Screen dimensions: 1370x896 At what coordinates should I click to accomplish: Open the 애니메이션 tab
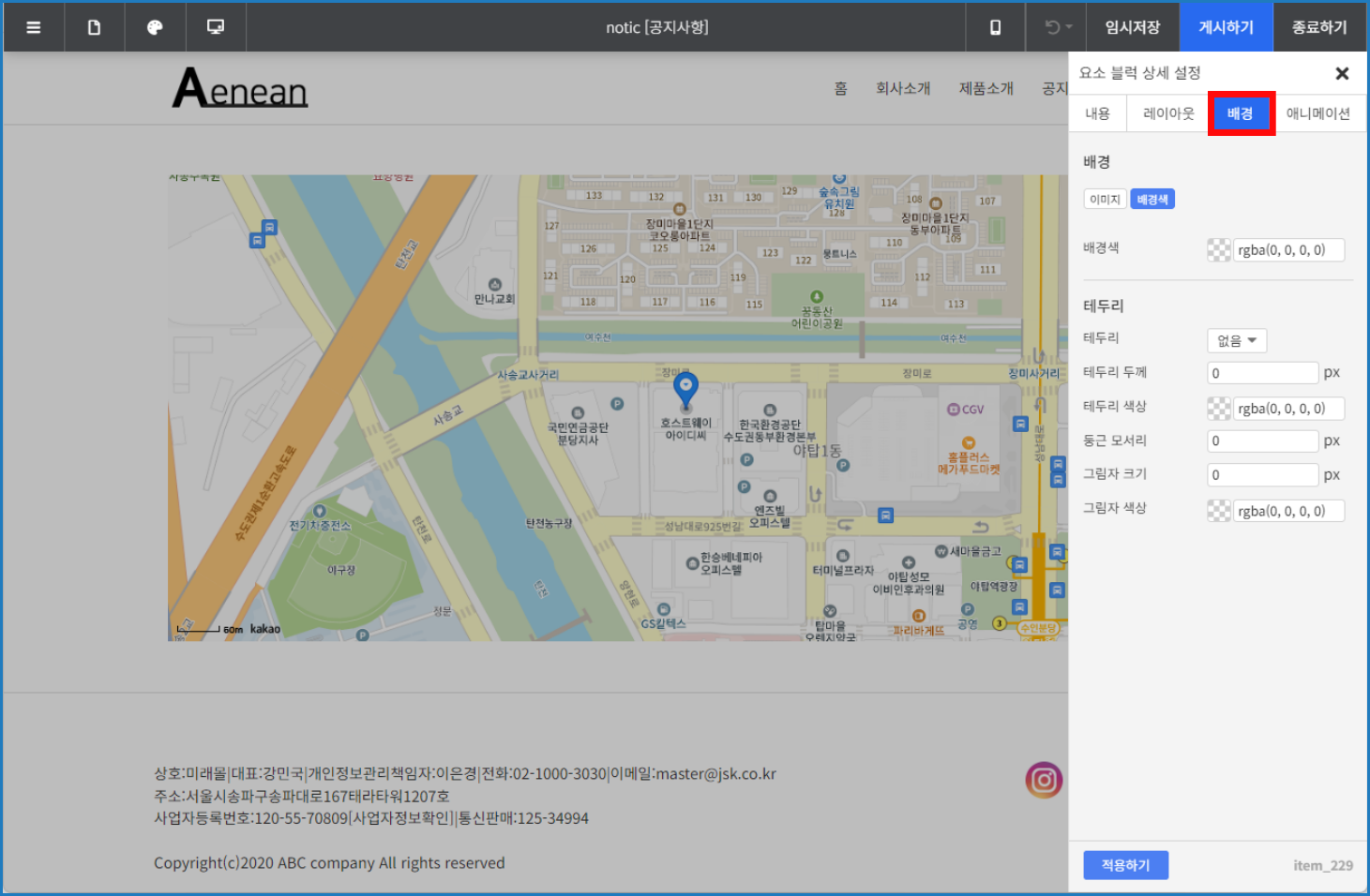click(x=1317, y=113)
